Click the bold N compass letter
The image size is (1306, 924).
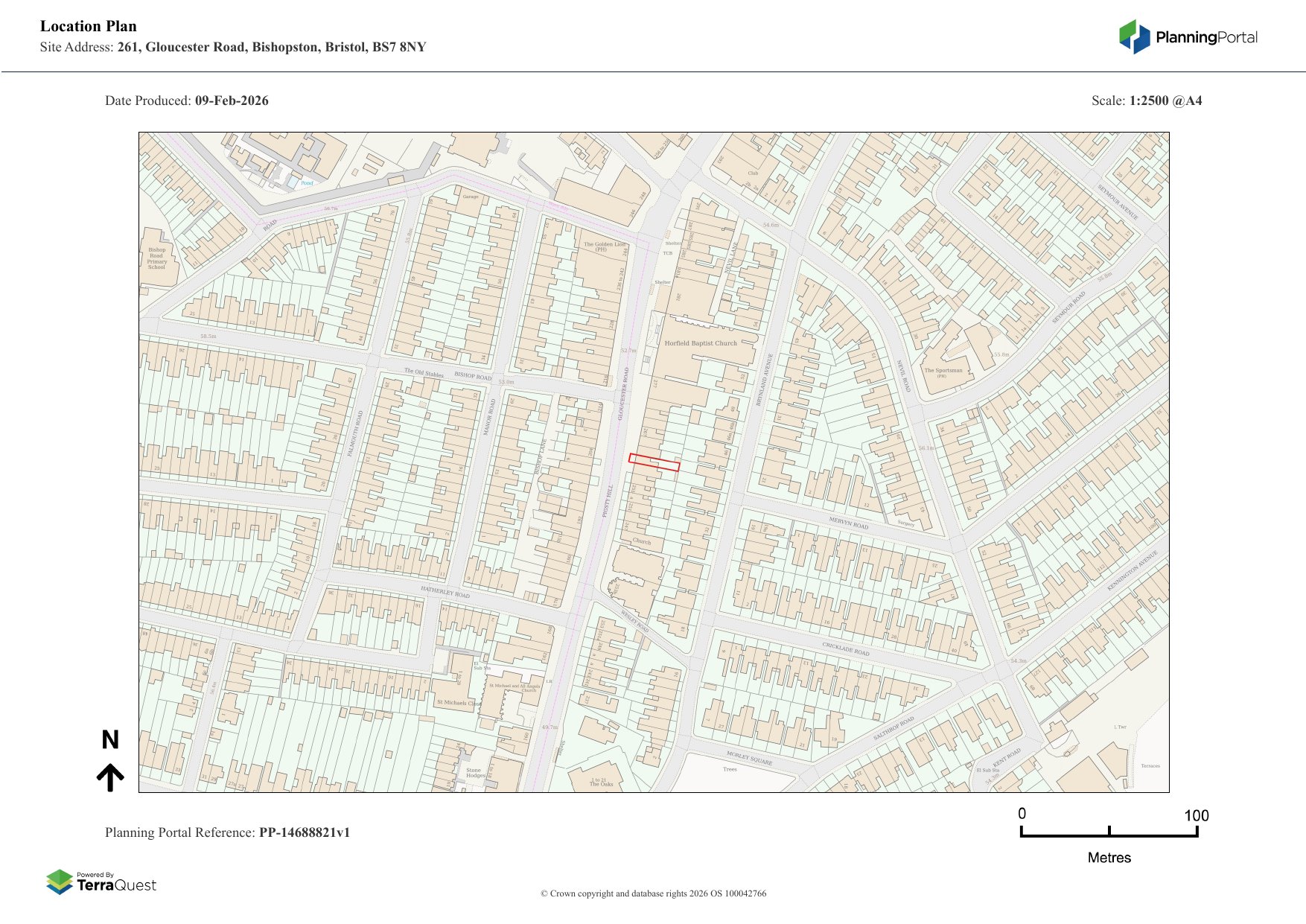[110, 740]
